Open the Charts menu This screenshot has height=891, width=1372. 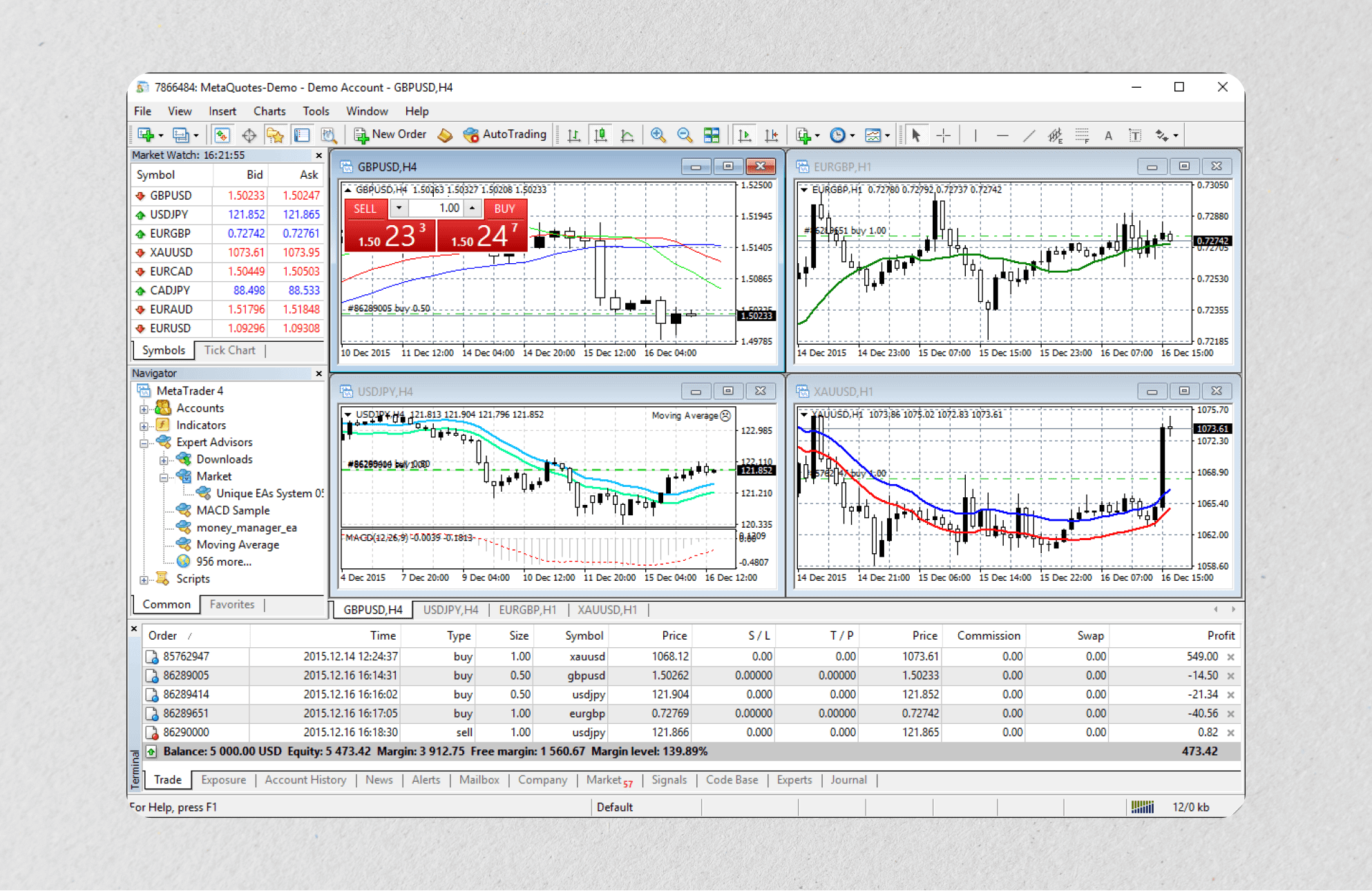(x=269, y=111)
